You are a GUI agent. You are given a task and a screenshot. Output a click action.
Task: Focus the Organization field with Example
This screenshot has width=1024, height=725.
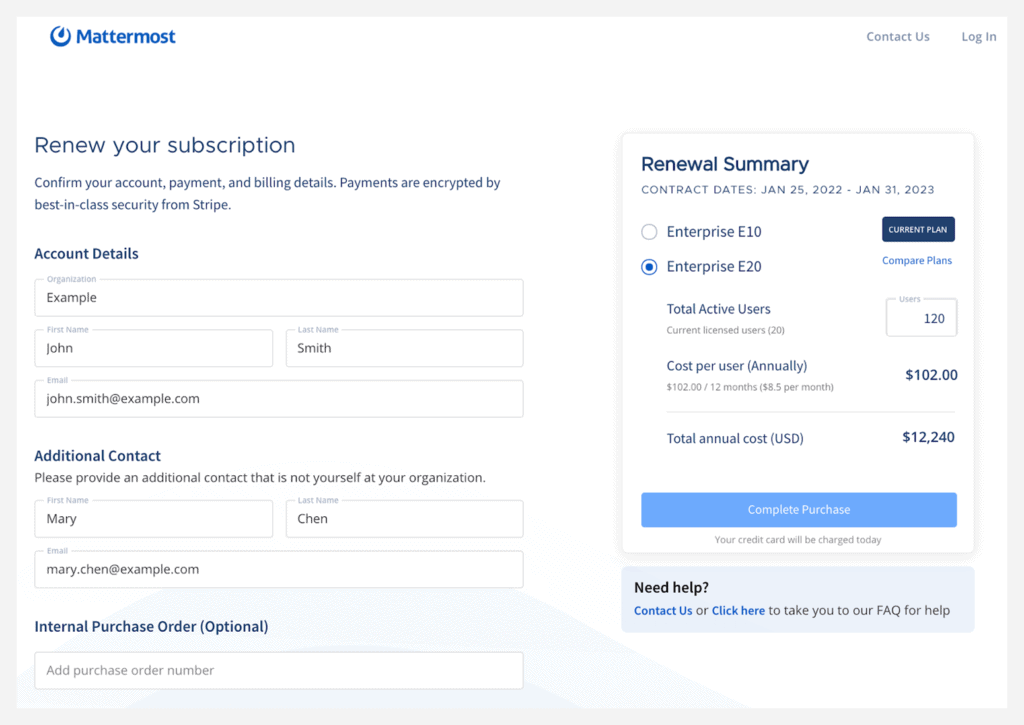(279, 298)
